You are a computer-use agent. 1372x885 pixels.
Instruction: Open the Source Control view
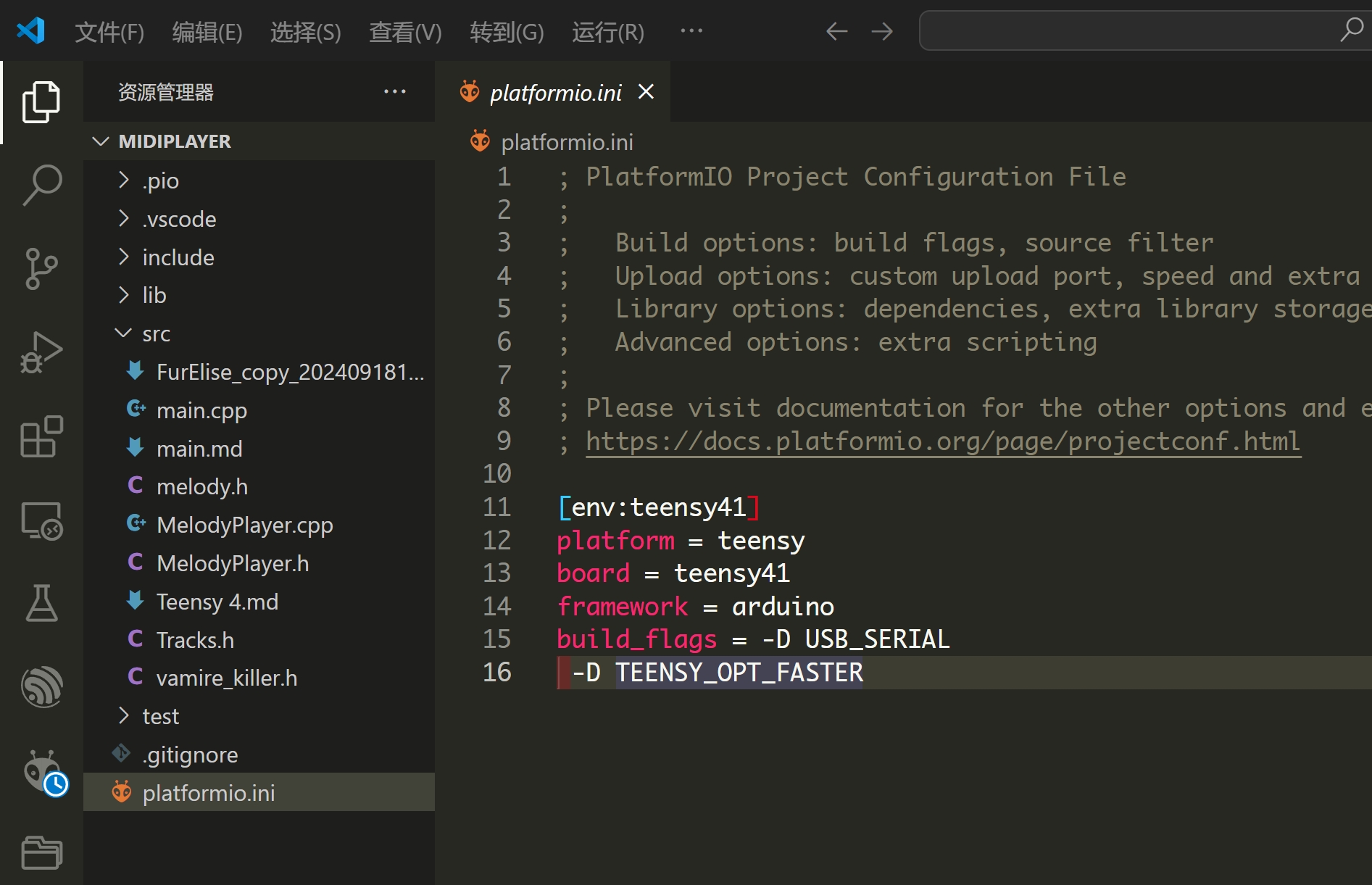coord(42,268)
